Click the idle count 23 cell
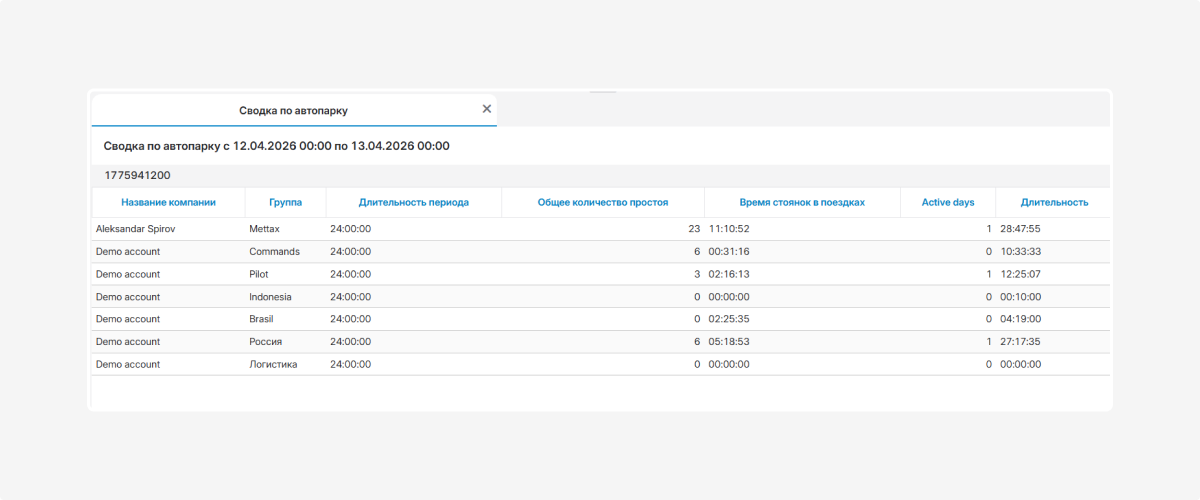Screen dimensions: 1200x500 click(x=603, y=229)
